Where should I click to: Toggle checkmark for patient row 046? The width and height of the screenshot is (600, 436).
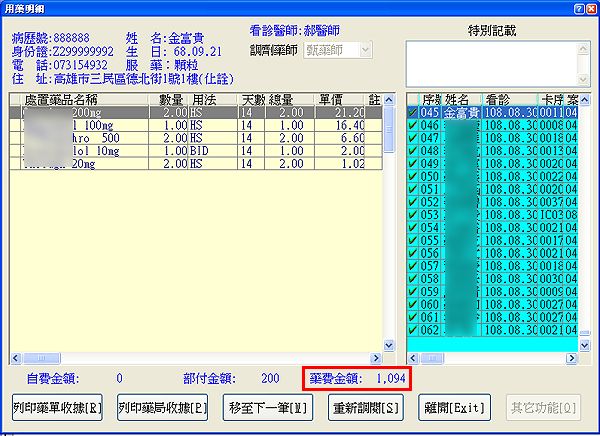(x=413, y=127)
